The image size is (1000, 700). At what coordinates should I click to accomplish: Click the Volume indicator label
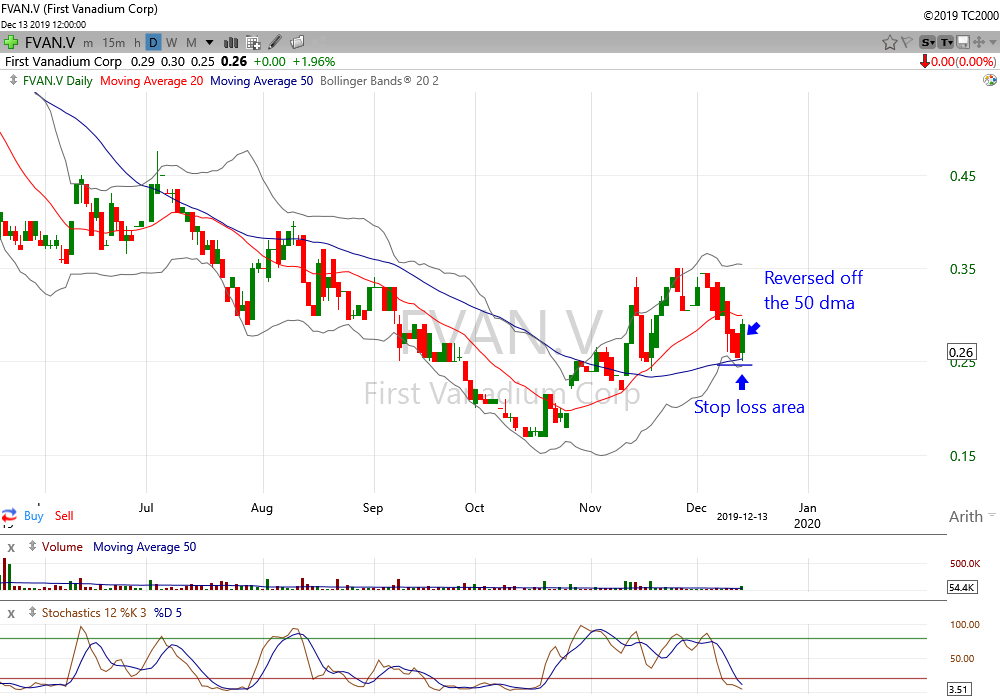[x=62, y=547]
